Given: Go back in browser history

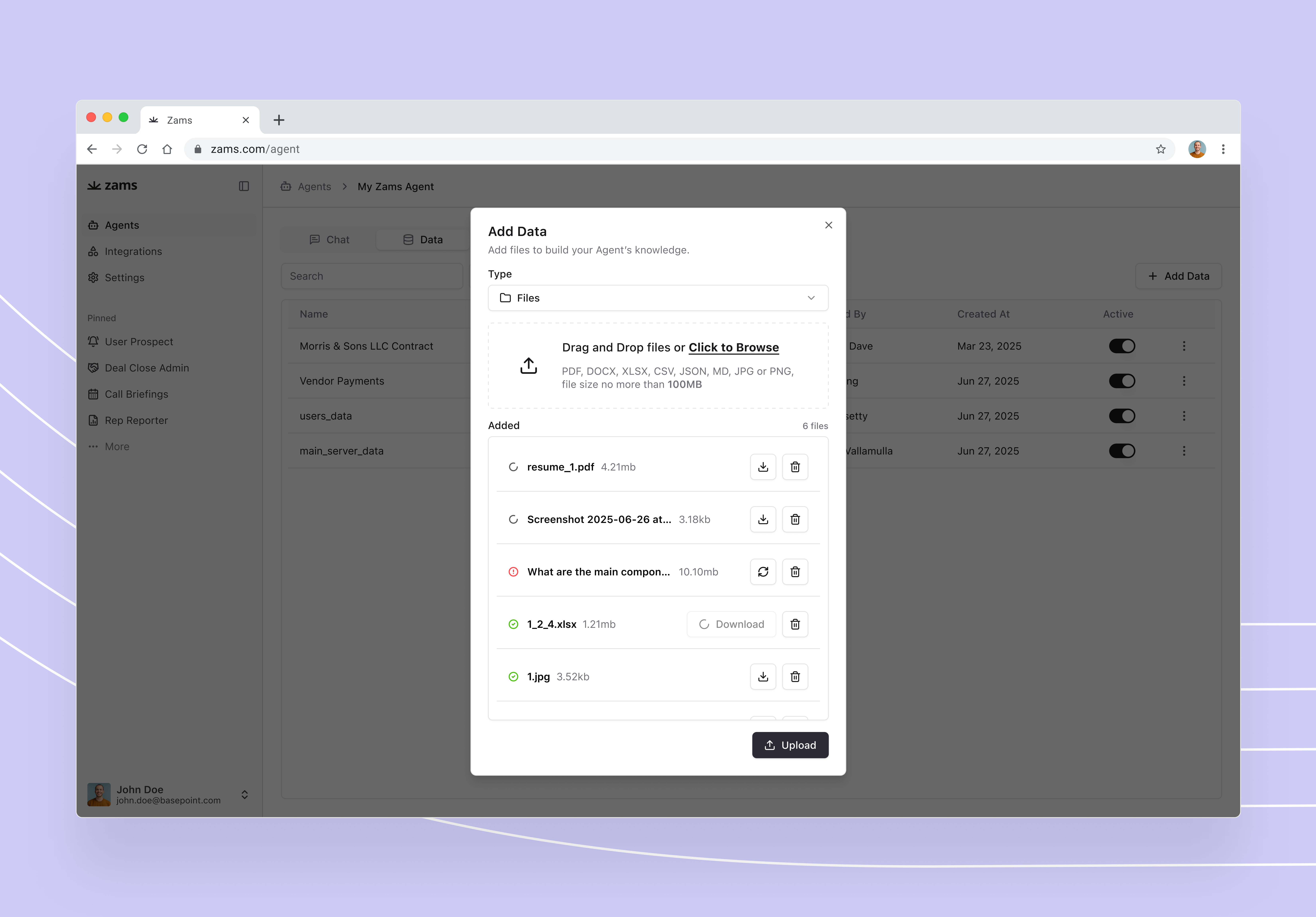Looking at the screenshot, I should coord(92,149).
